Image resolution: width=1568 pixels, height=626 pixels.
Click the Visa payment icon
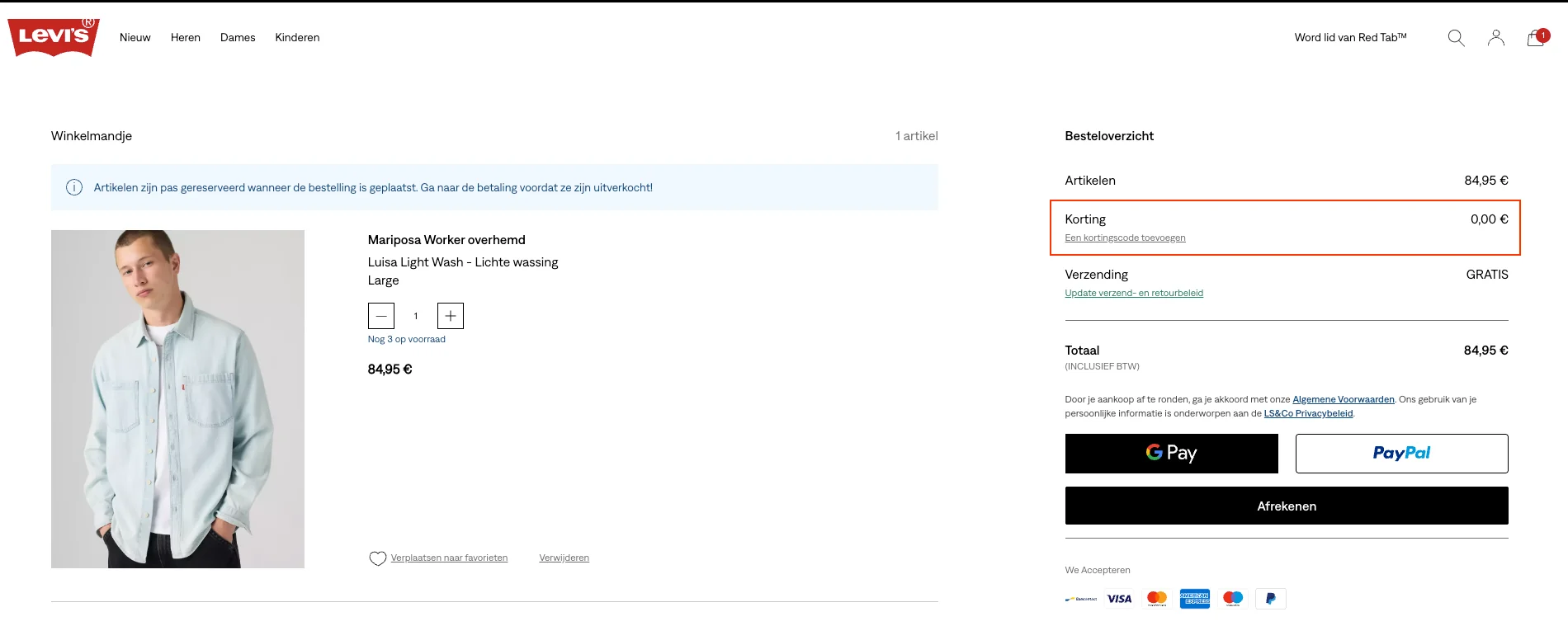click(x=1119, y=599)
